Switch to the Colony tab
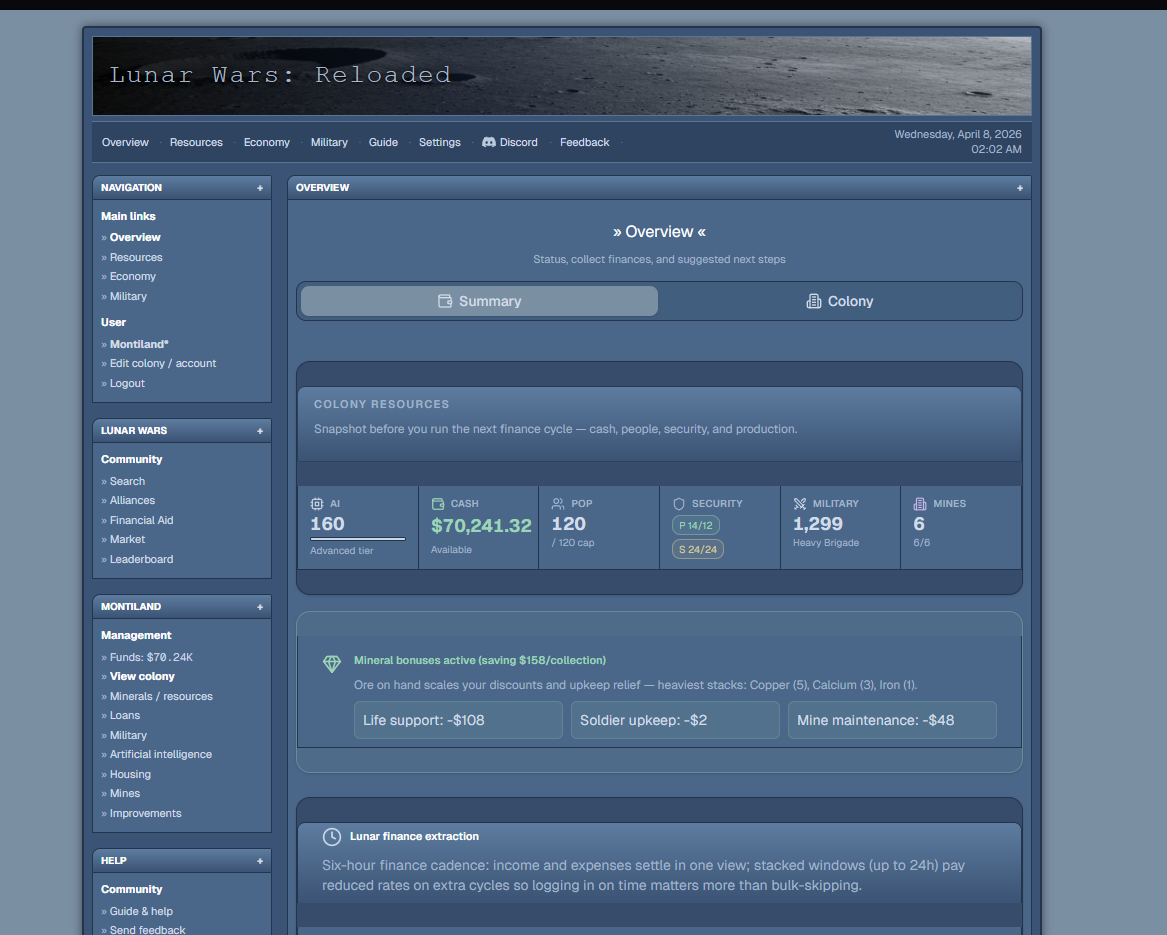 [840, 301]
